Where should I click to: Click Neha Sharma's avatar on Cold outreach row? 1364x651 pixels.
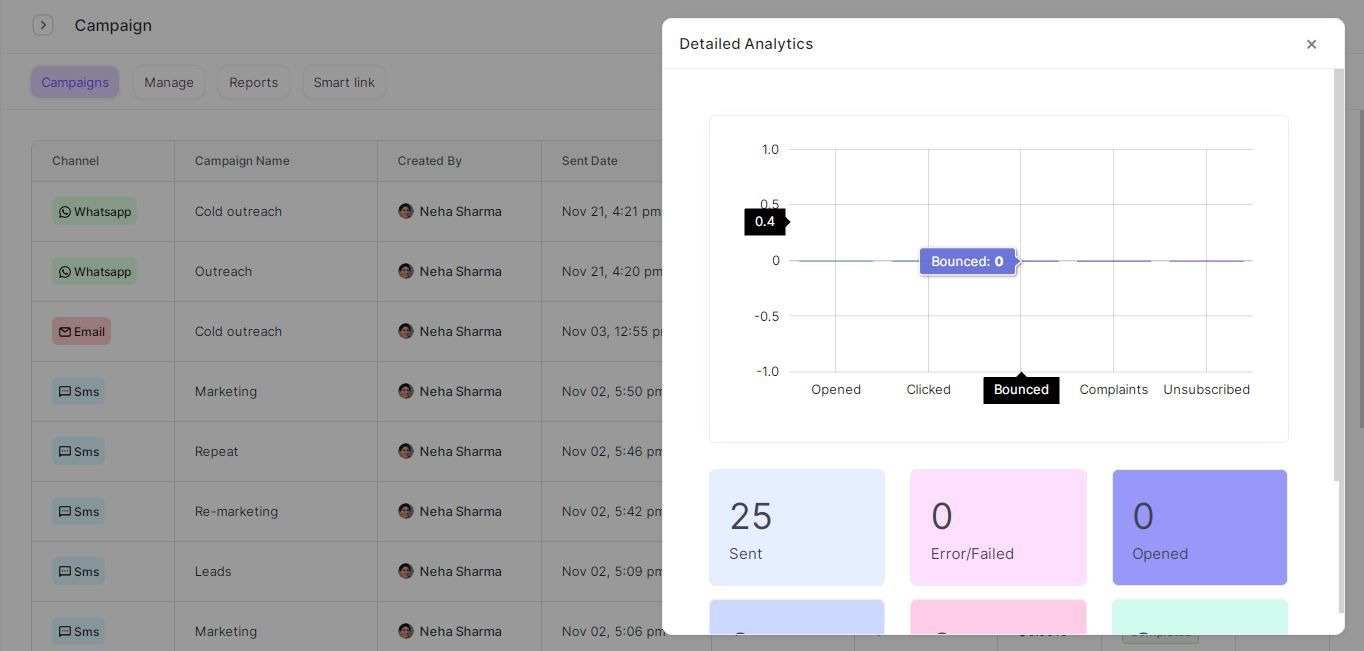click(406, 211)
